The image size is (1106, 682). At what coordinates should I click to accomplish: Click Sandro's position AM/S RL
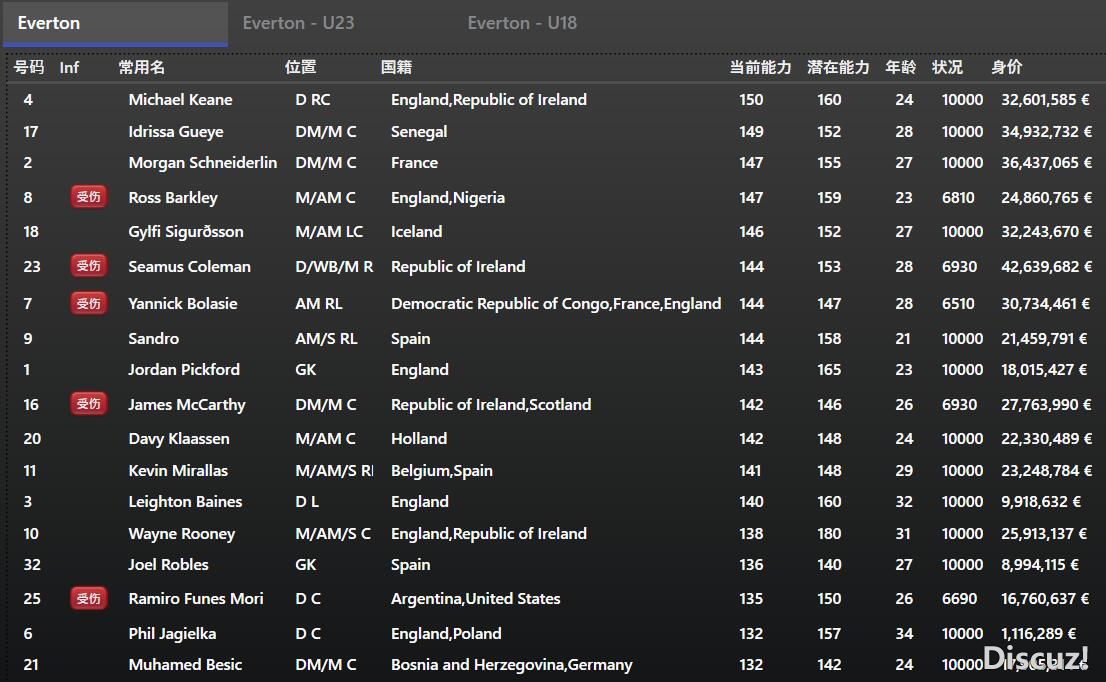(x=326, y=339)
